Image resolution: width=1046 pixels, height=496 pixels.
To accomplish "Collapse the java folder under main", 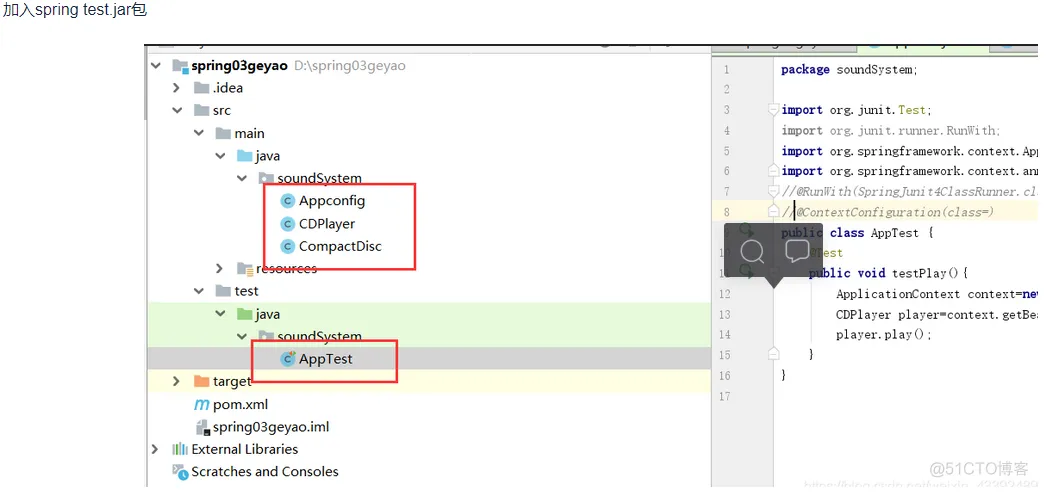I will [x=220, y=156].
